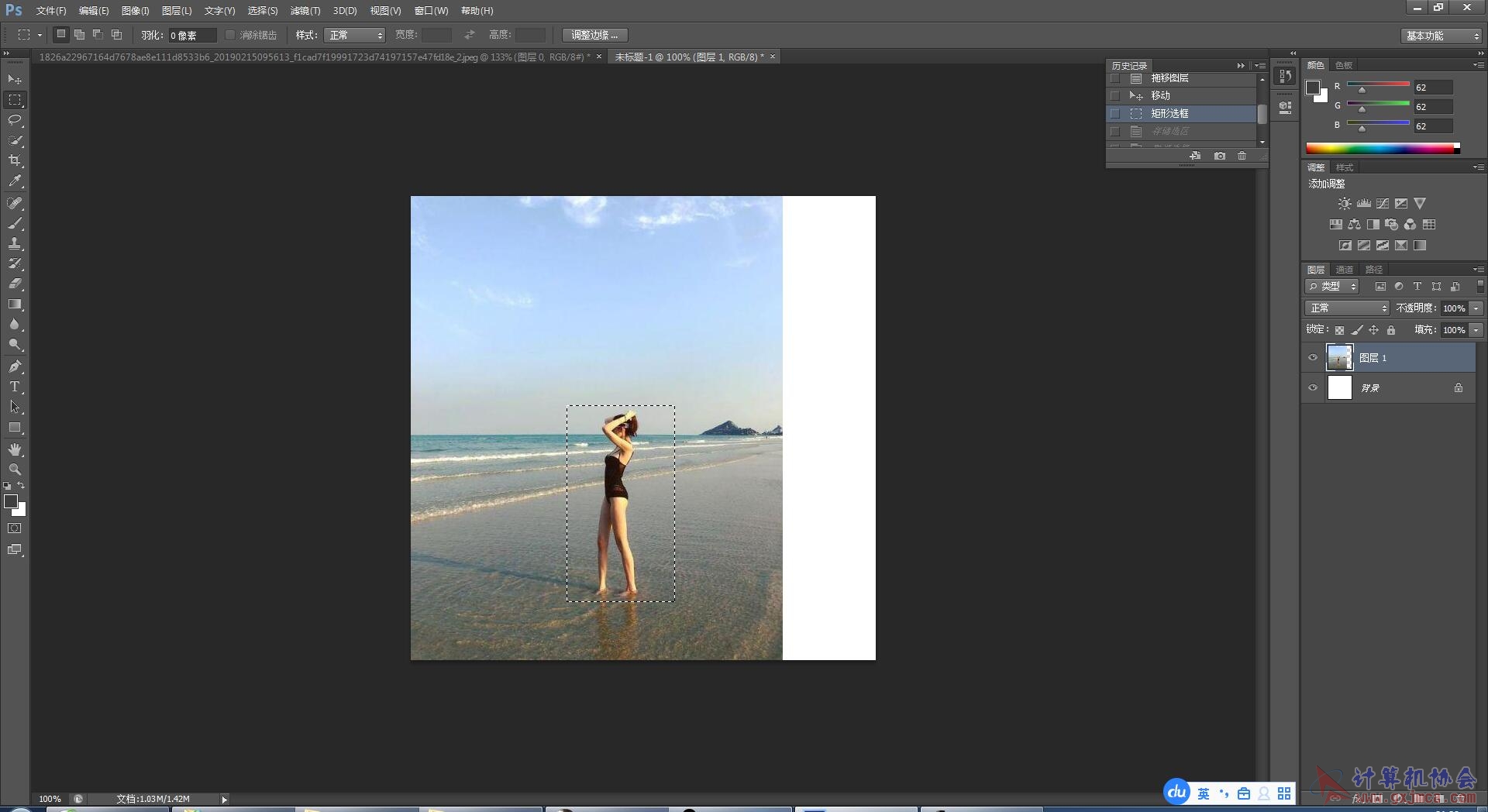Screen dimensions: 1488x812
Task: Select the 矩形选框 history state
Action: click(1181, 113)
